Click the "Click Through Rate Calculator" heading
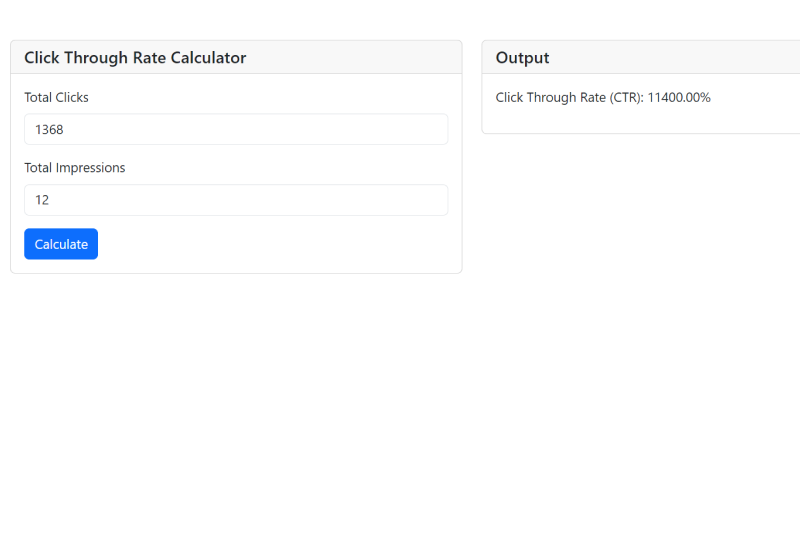800x550 pixels. click(x=135, y=58)
